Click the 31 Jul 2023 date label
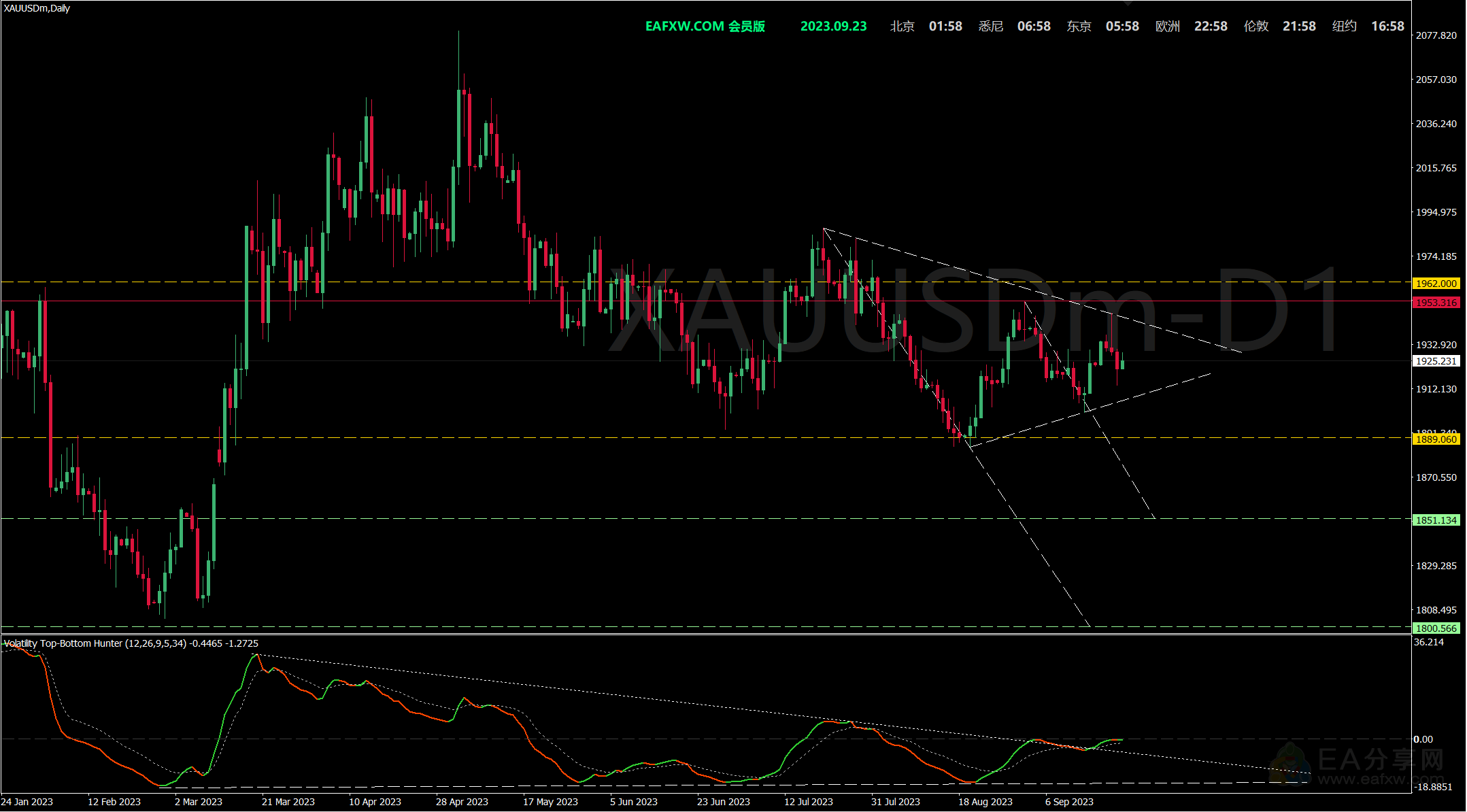This screenshot has width=1467, height=812. (896, 802)
